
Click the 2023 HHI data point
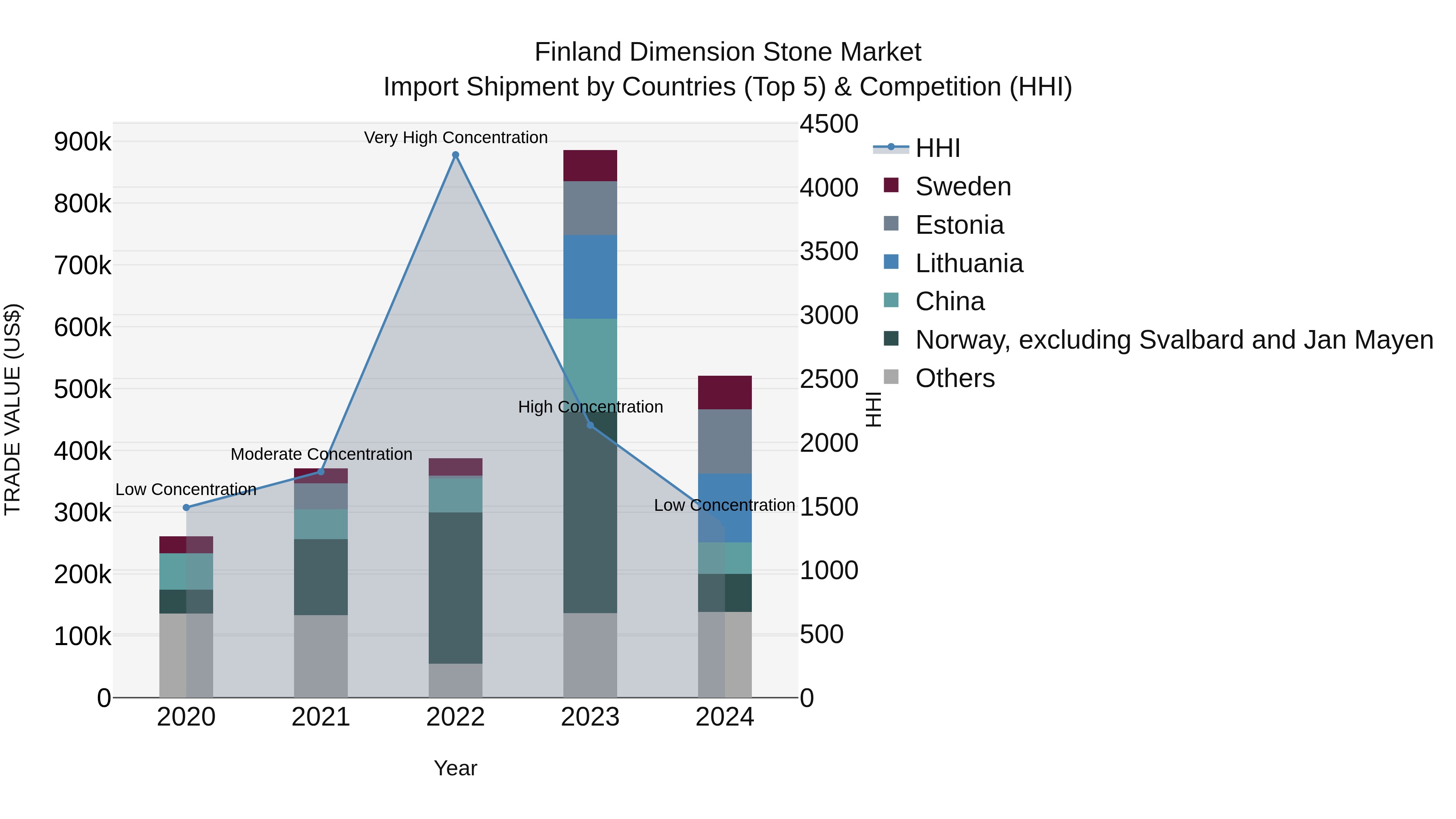coord(590,425)
